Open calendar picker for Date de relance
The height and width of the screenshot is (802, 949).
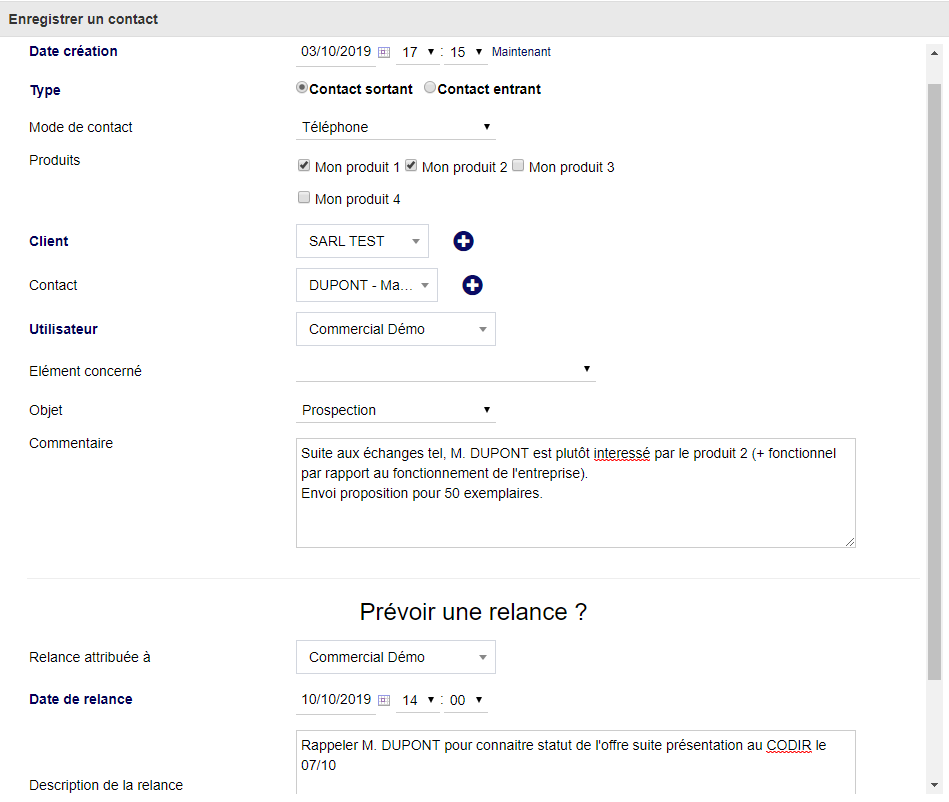[384, 700]
